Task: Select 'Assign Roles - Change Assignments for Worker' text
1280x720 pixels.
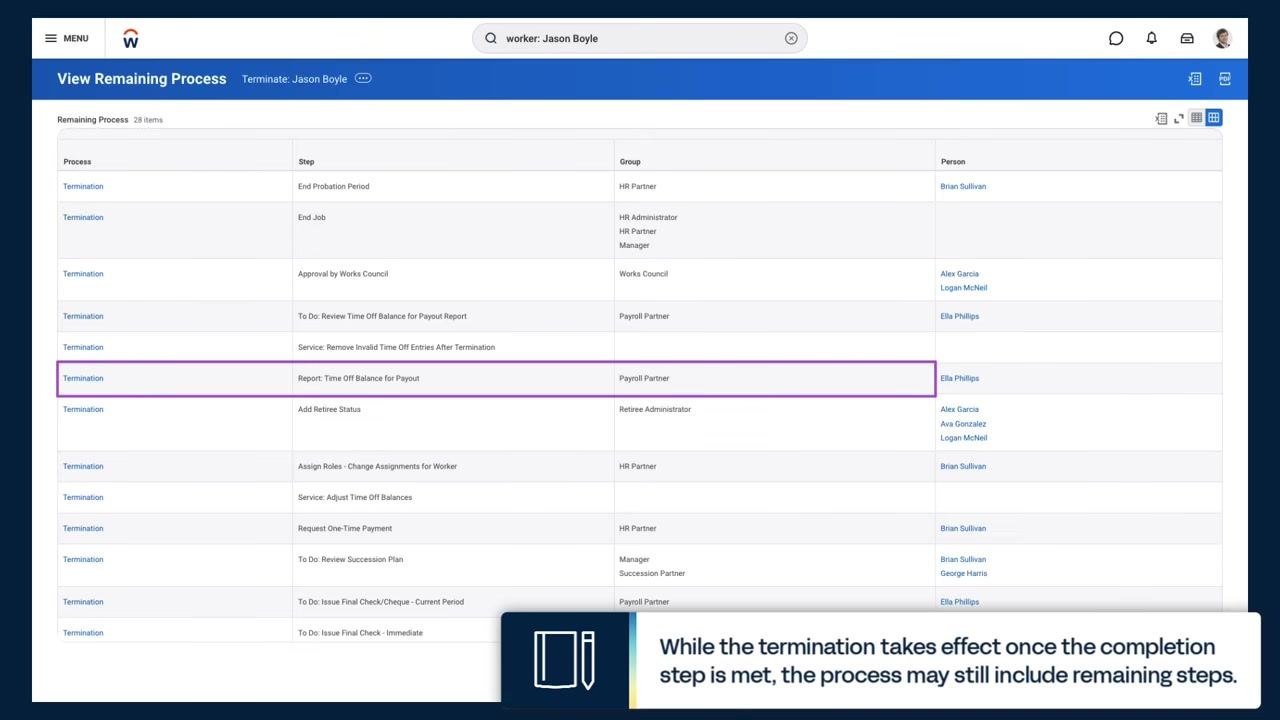Action: pyautogui.click(x=378, y=466)
